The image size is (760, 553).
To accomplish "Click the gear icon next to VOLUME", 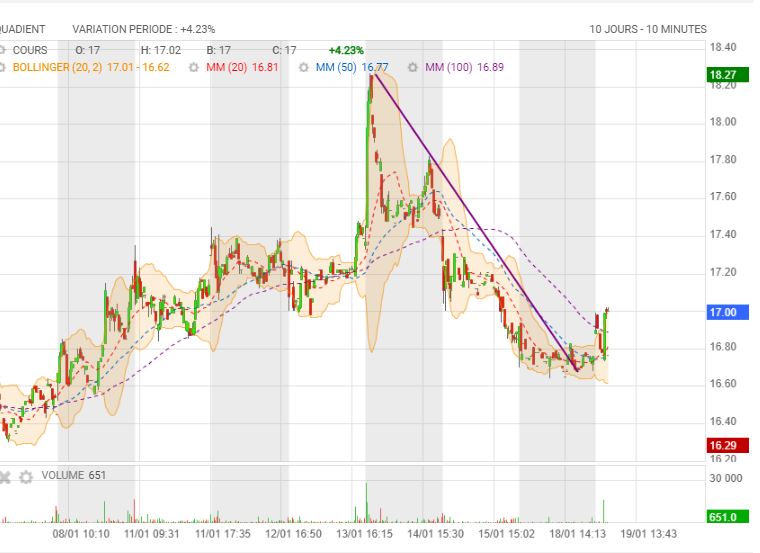I will (x=26, y=476).
